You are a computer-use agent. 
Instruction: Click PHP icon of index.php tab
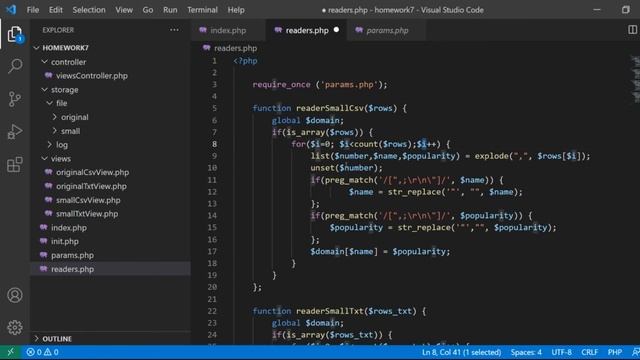click(x=203, y=30)
